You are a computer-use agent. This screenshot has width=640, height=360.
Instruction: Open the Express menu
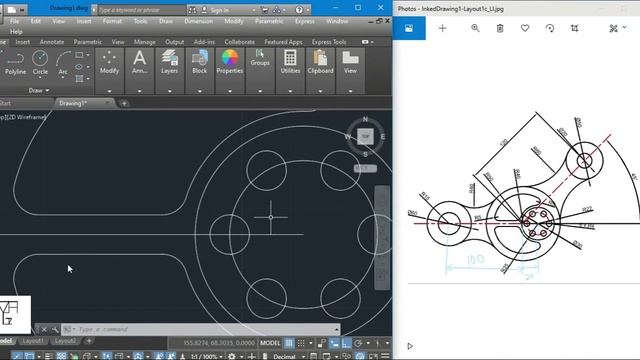[x=305, y=21]
